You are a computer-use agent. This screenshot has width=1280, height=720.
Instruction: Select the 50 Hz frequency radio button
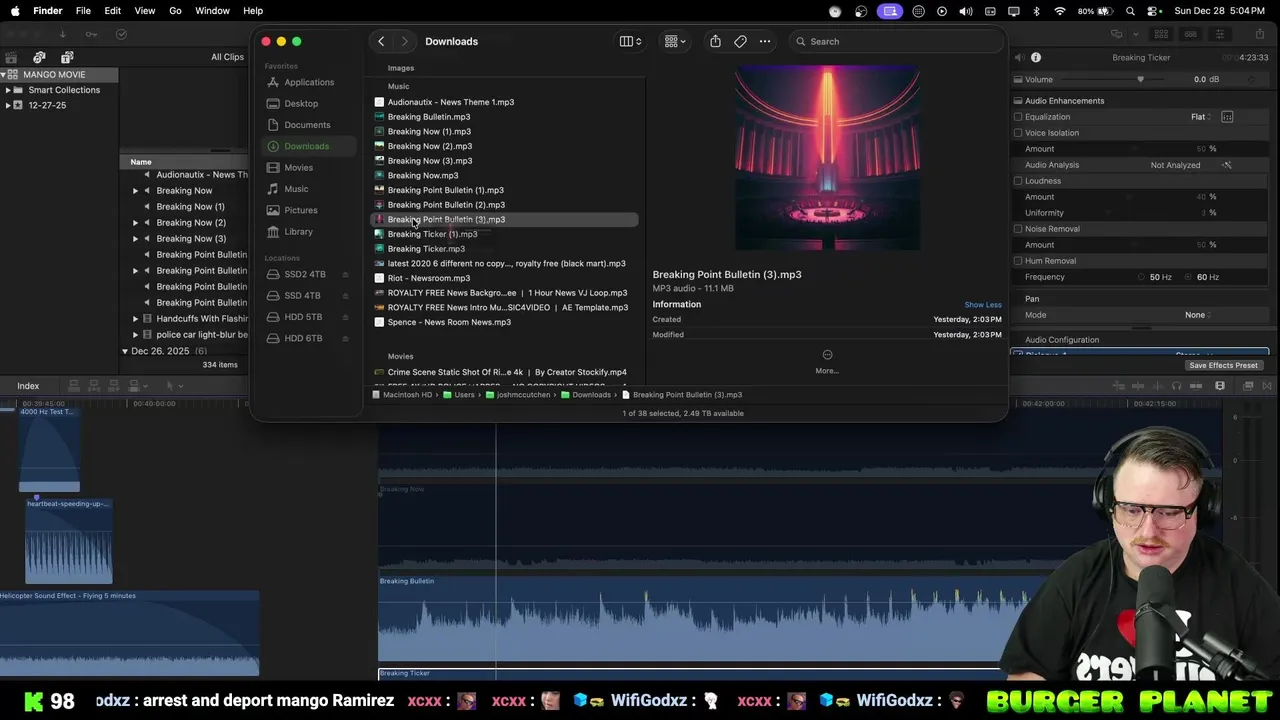click(1142, 277)
